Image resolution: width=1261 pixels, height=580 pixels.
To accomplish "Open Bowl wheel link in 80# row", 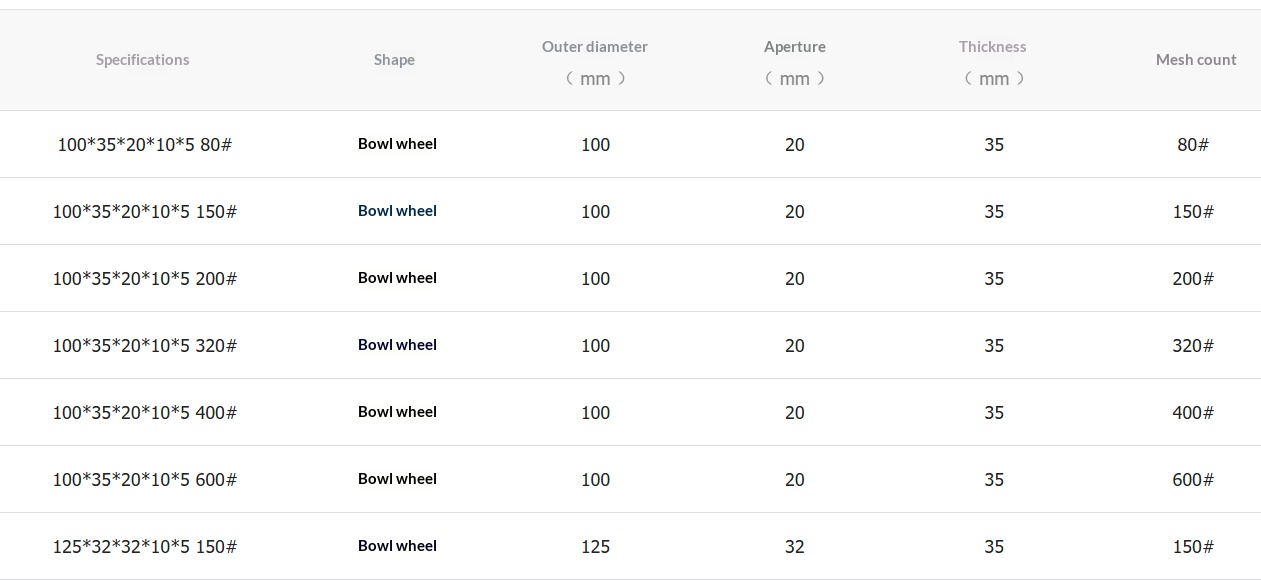I will click(397, 144).
